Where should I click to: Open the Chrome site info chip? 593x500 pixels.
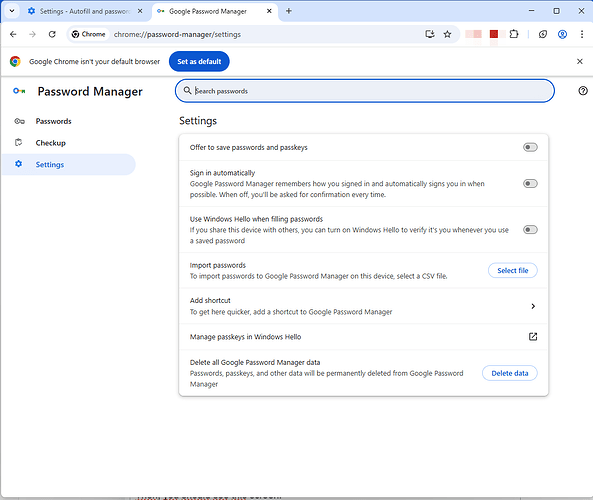click(89, 34)
